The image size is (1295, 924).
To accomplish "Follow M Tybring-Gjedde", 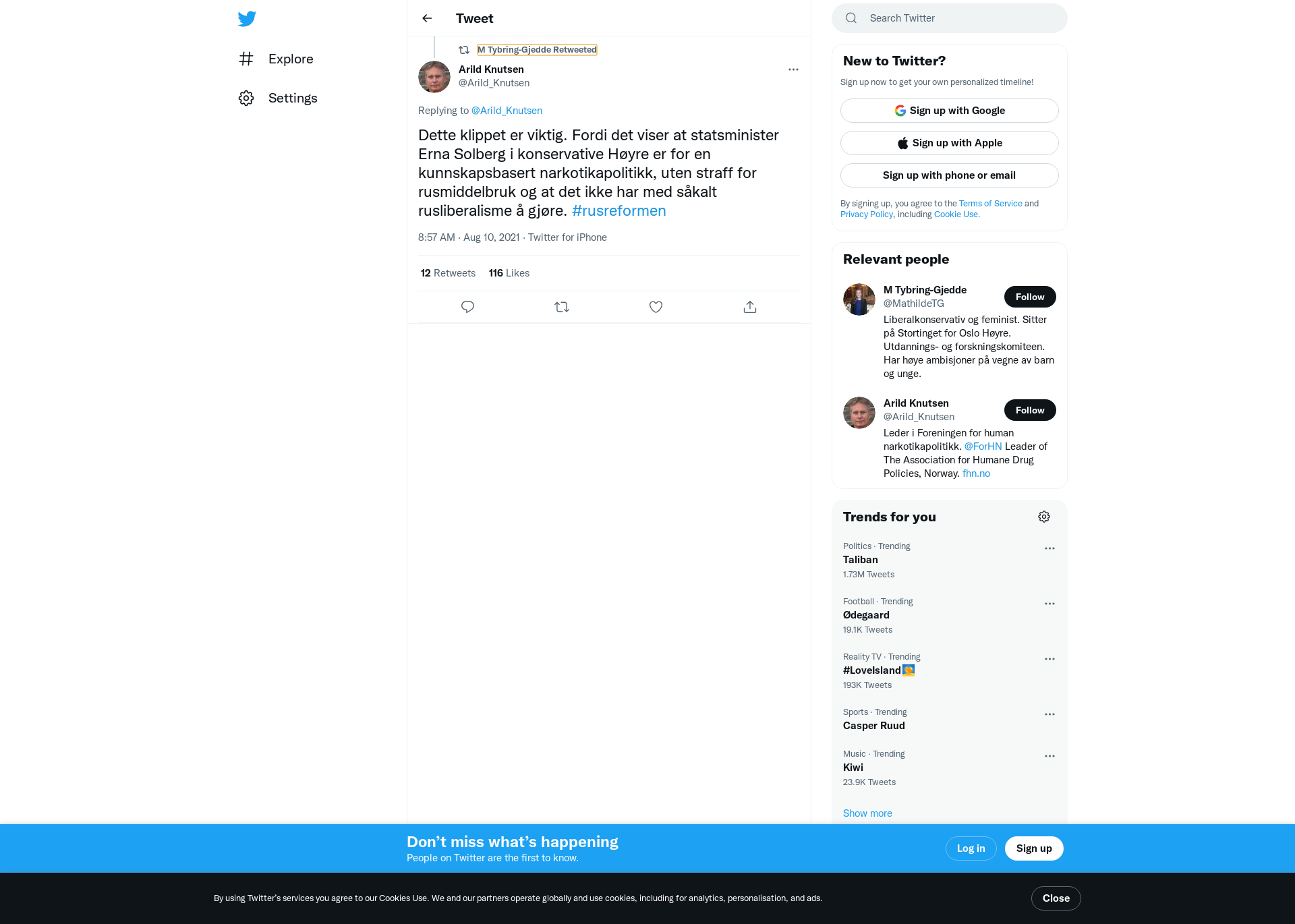I will 1030,297.
